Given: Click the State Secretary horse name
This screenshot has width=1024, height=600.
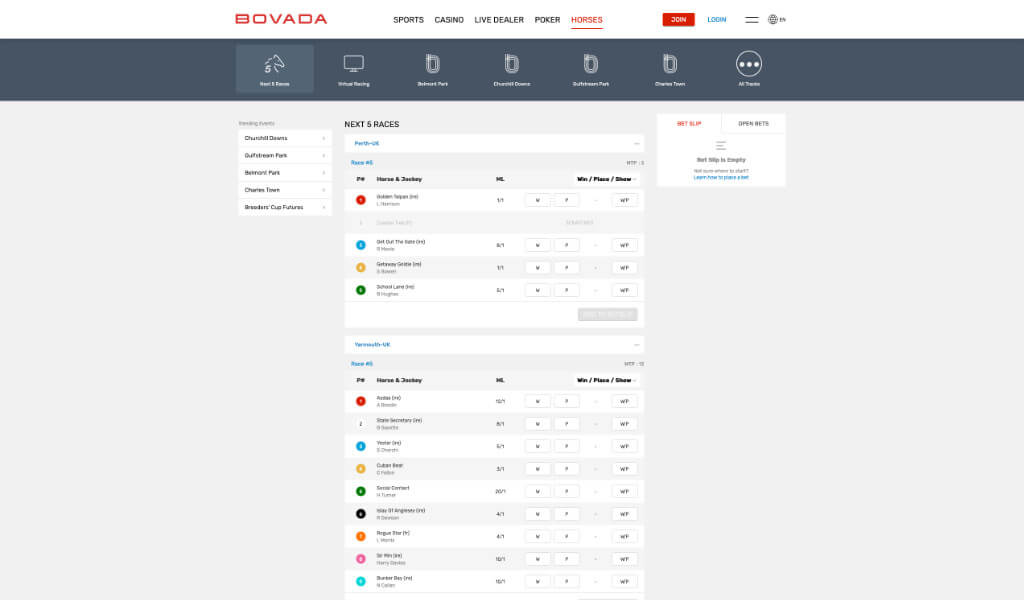Looking at the screenshot, I should tap(398, 420).
